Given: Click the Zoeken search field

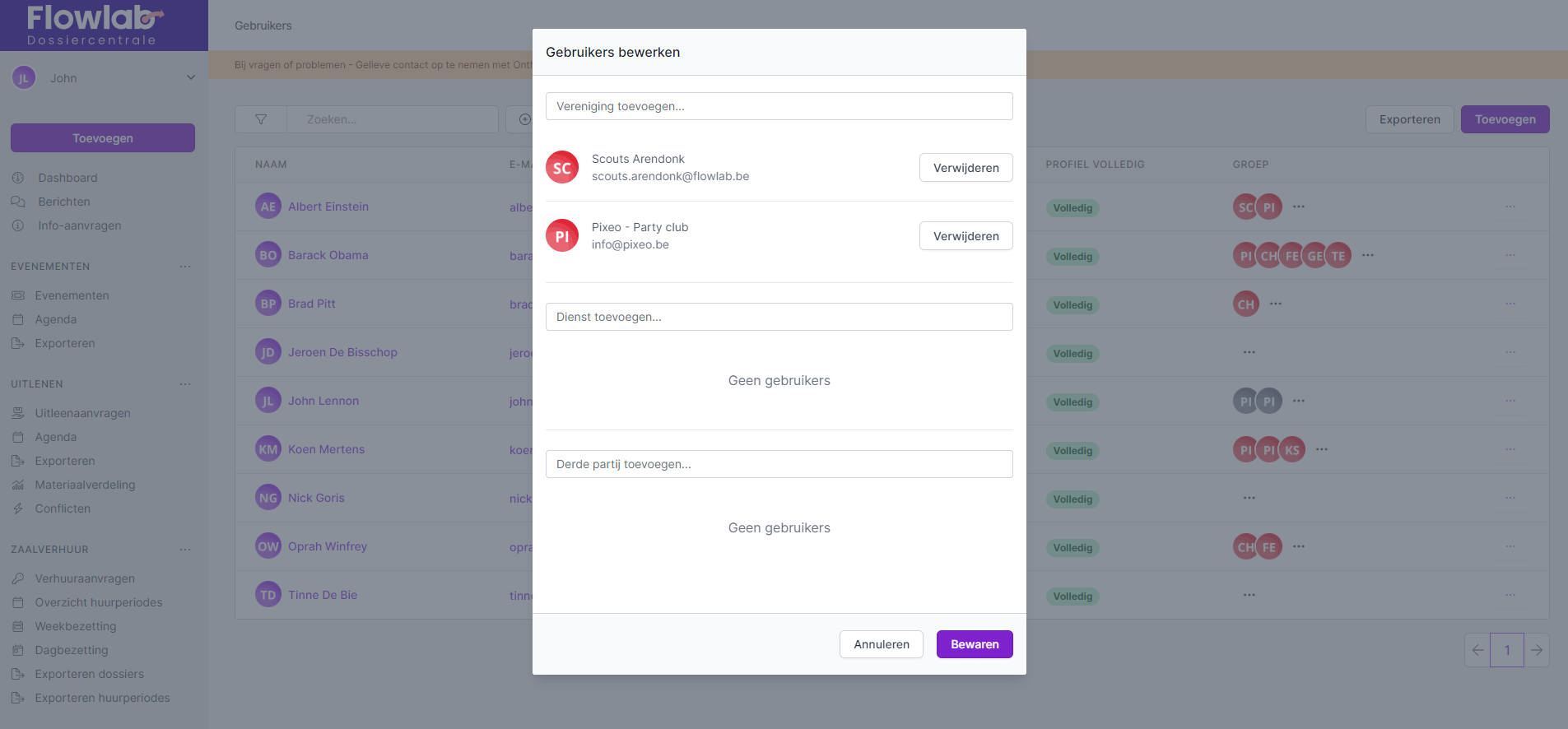Looking at the screenshot, I should 392,119.
